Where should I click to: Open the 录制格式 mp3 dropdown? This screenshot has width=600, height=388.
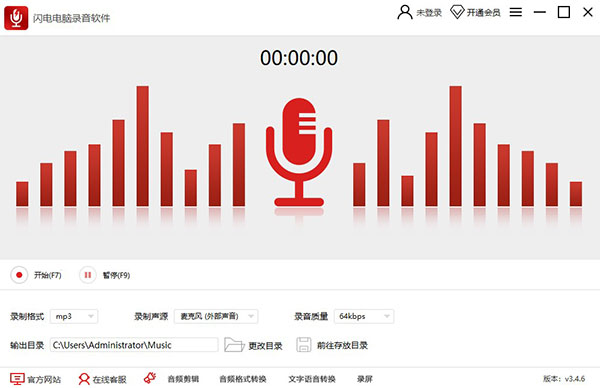[74, 316]
